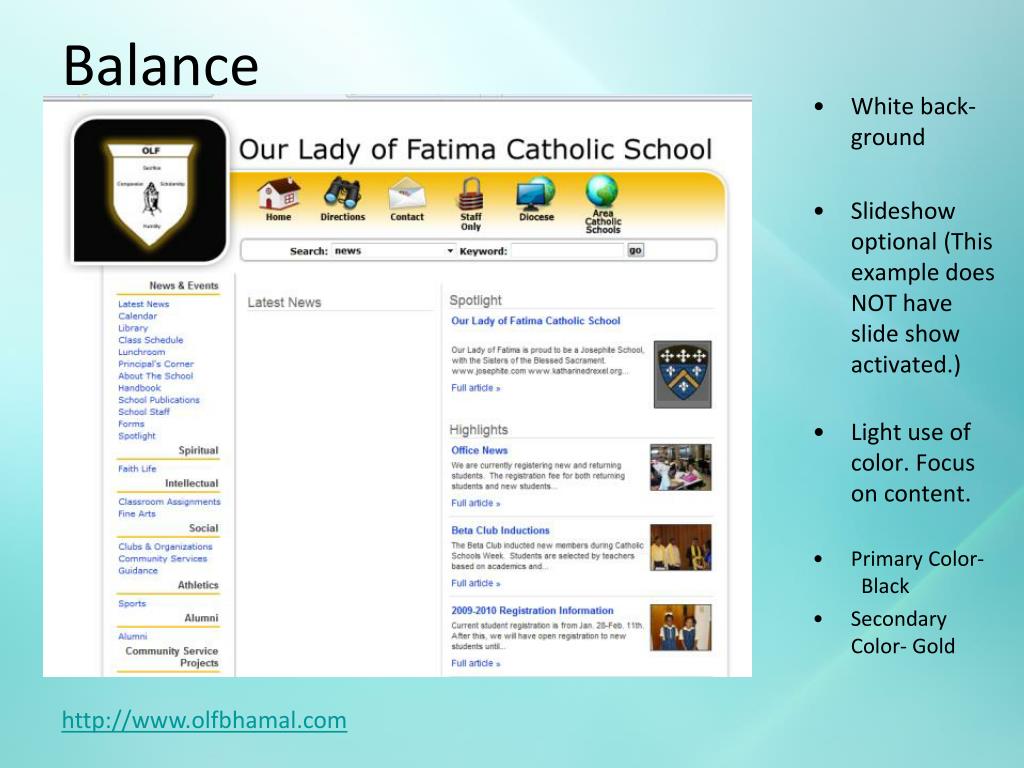Open Community Services link
This screenshot has height=768, width=1024.
[x=163, y=558]
